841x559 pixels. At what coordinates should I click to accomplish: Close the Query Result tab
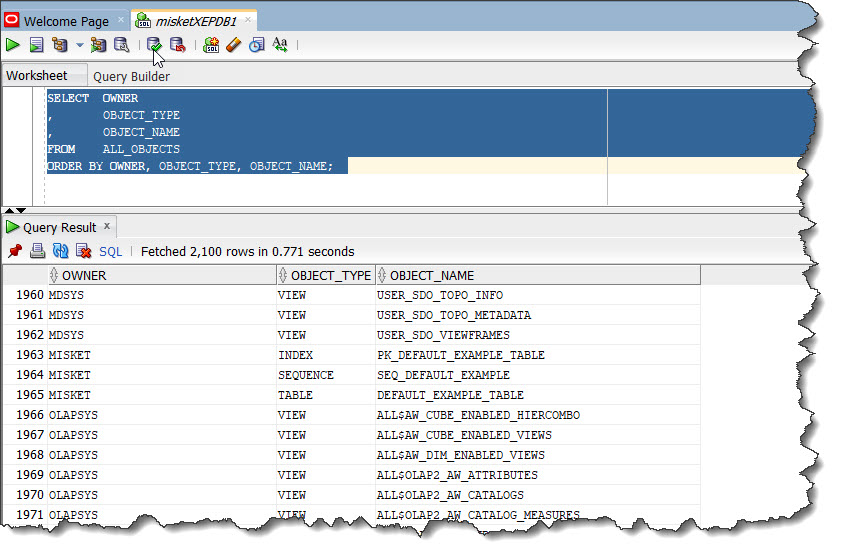pyautogui.click(x=107, y=226)
